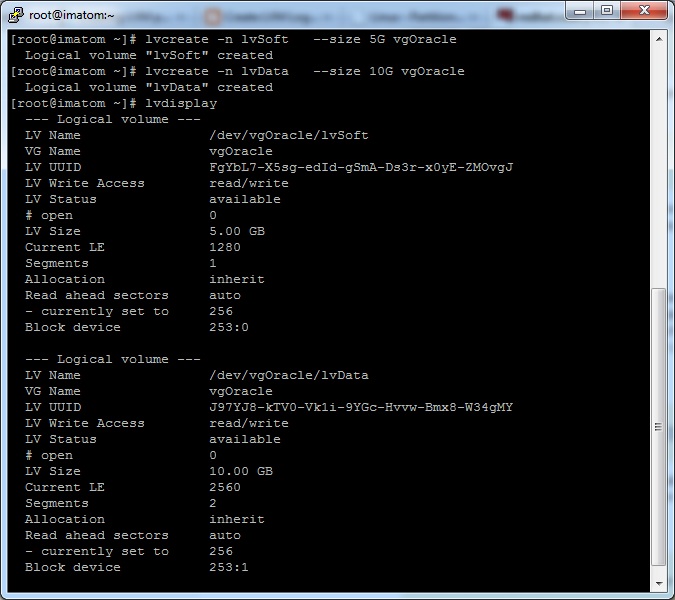Image resolution: width=675 pixels, height=600 pixels.
Task: Click the scrollbar down arrow
Action: 659,584
